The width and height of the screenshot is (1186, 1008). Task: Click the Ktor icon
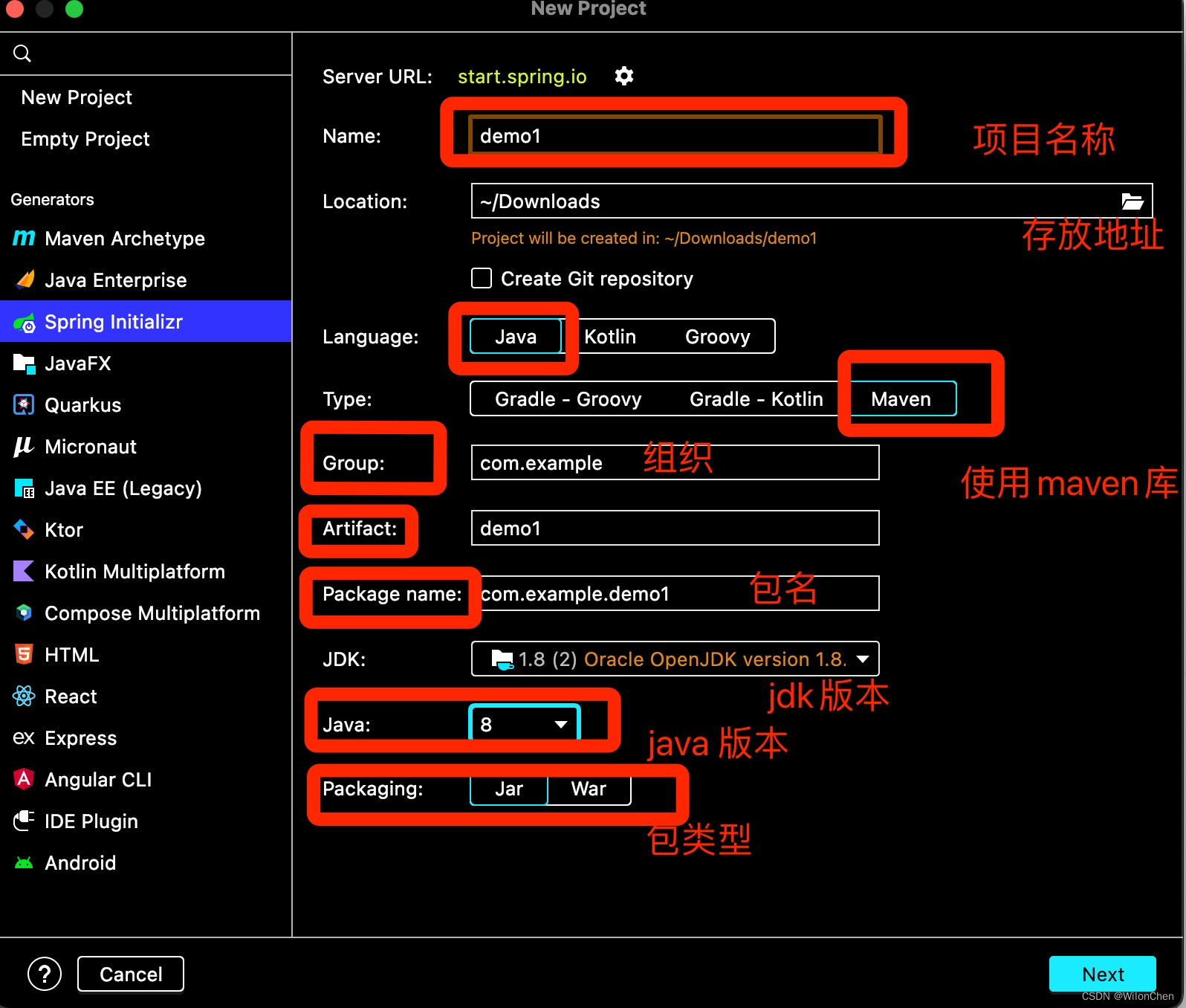coord(24,529)
